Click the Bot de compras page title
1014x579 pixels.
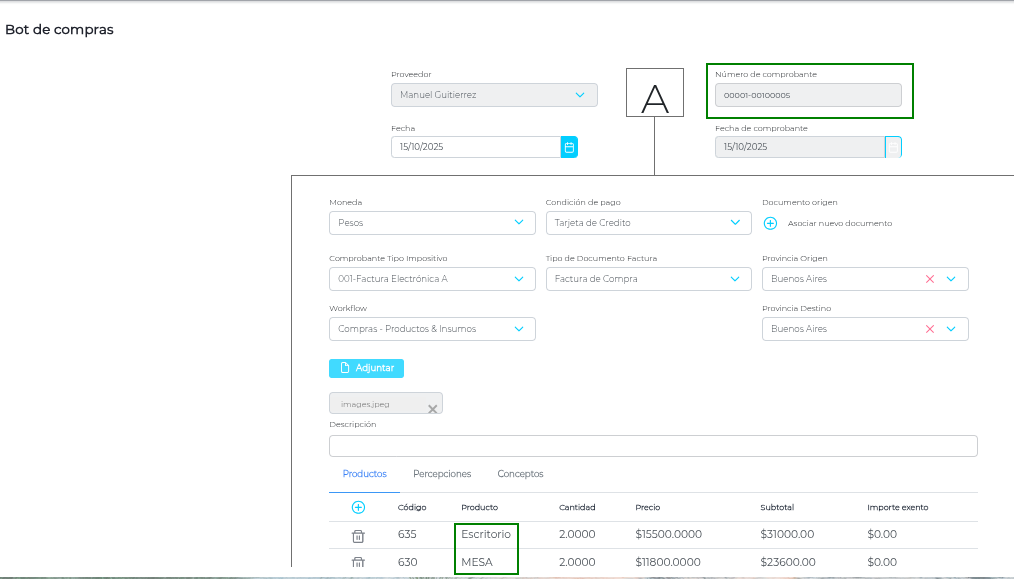59,30
